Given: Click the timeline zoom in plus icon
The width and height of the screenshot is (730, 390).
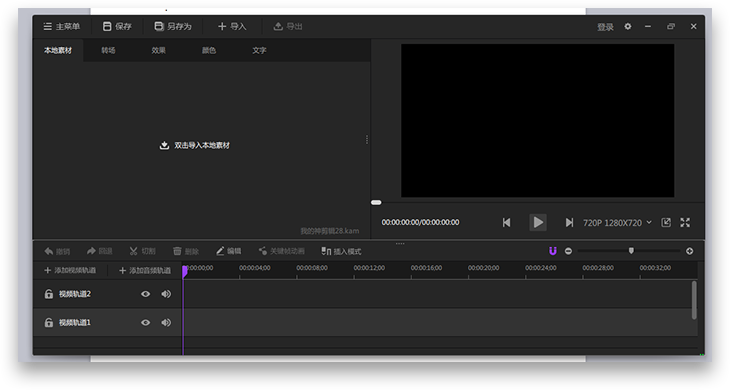Looking at the screenshot, I should [x=689, y=251].
